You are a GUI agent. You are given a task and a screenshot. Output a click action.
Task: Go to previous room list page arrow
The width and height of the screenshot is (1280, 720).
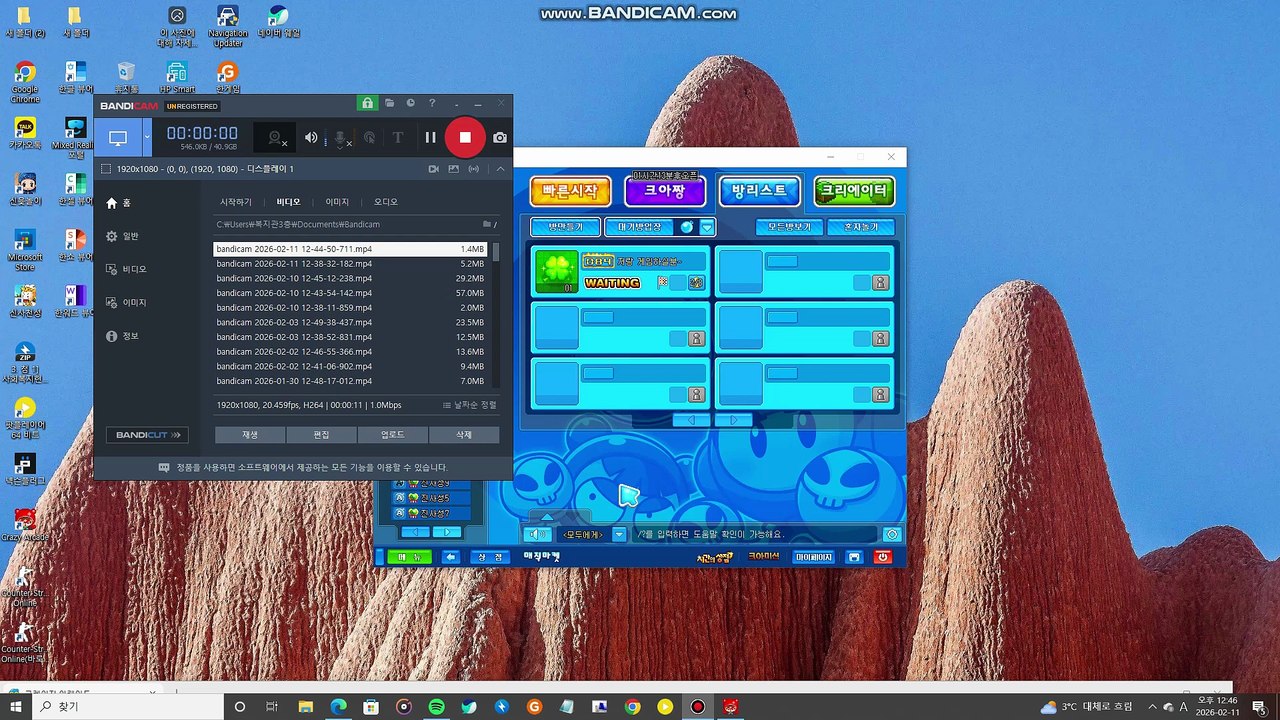691,420
